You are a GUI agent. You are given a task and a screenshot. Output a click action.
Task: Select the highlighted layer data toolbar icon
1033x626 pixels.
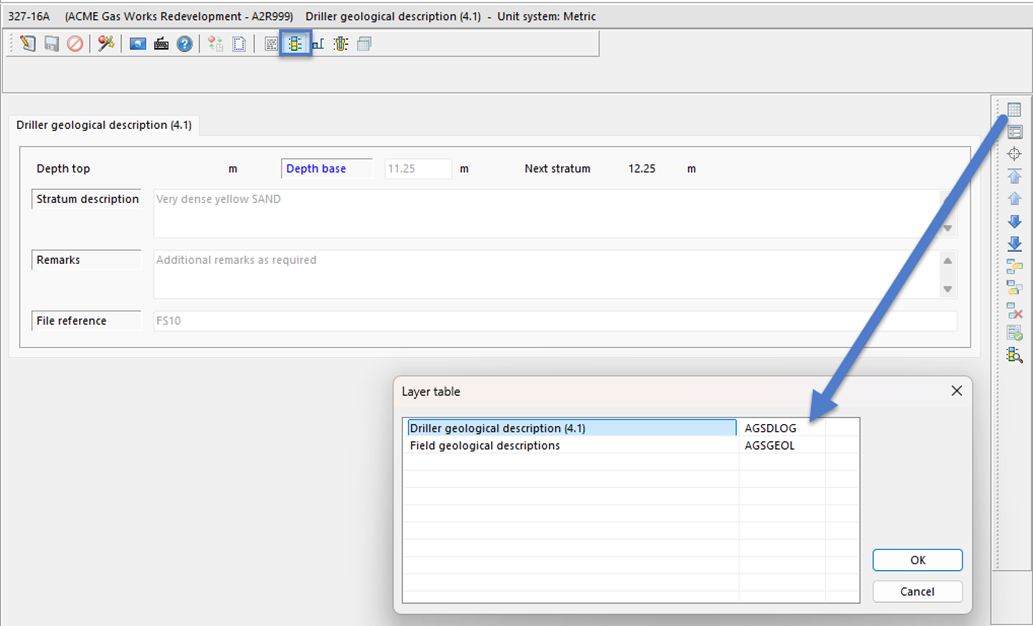point(295,44)
